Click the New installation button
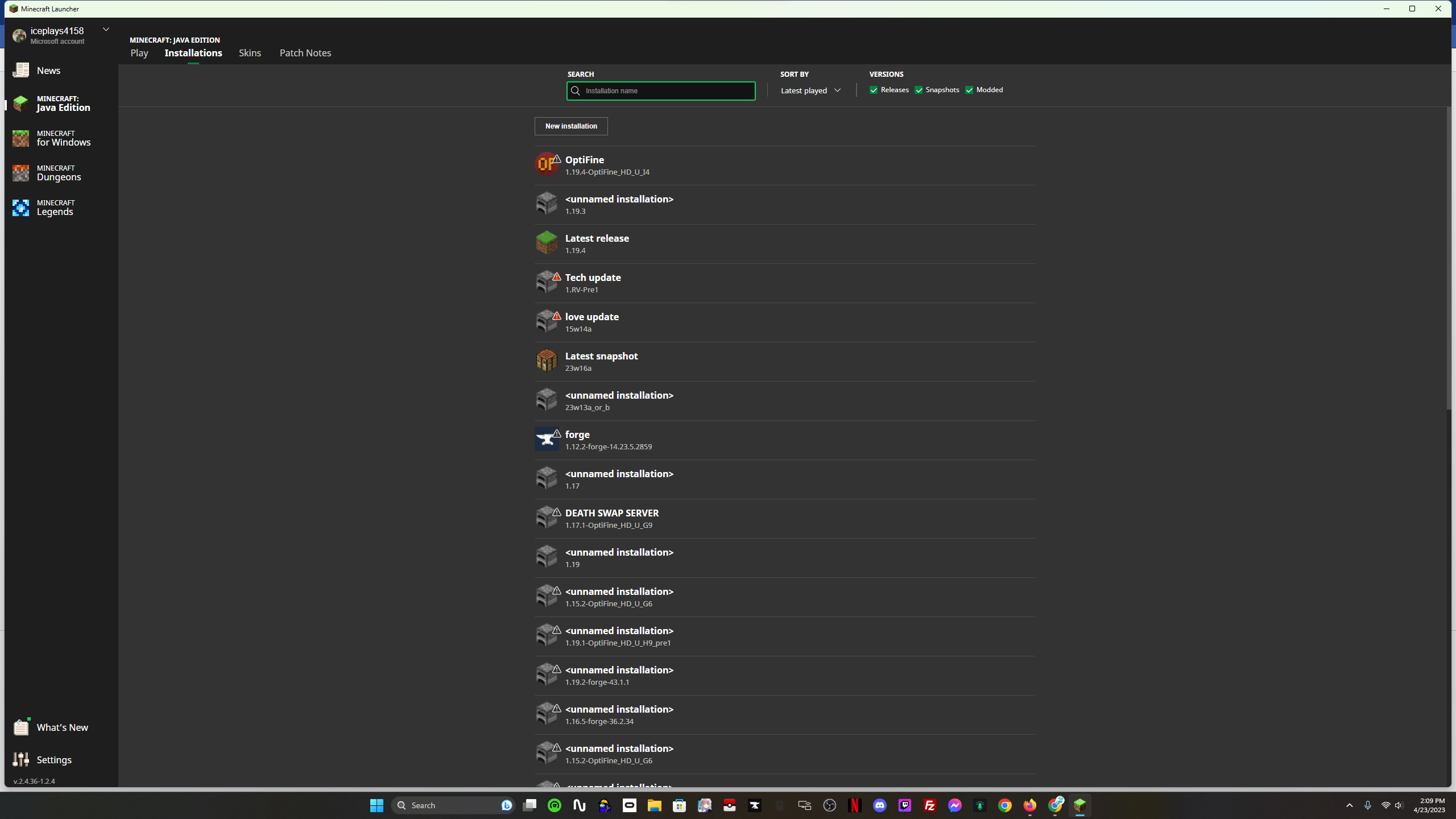This screenshot has width=1456, height=819. point(571,126)
